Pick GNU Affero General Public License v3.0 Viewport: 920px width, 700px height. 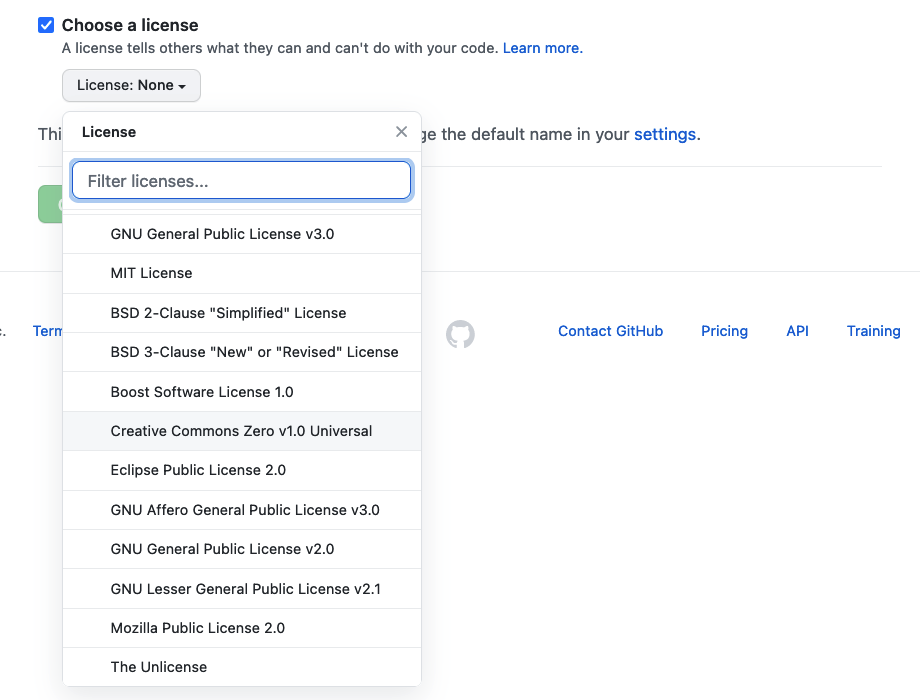click(x=242, y=510)
